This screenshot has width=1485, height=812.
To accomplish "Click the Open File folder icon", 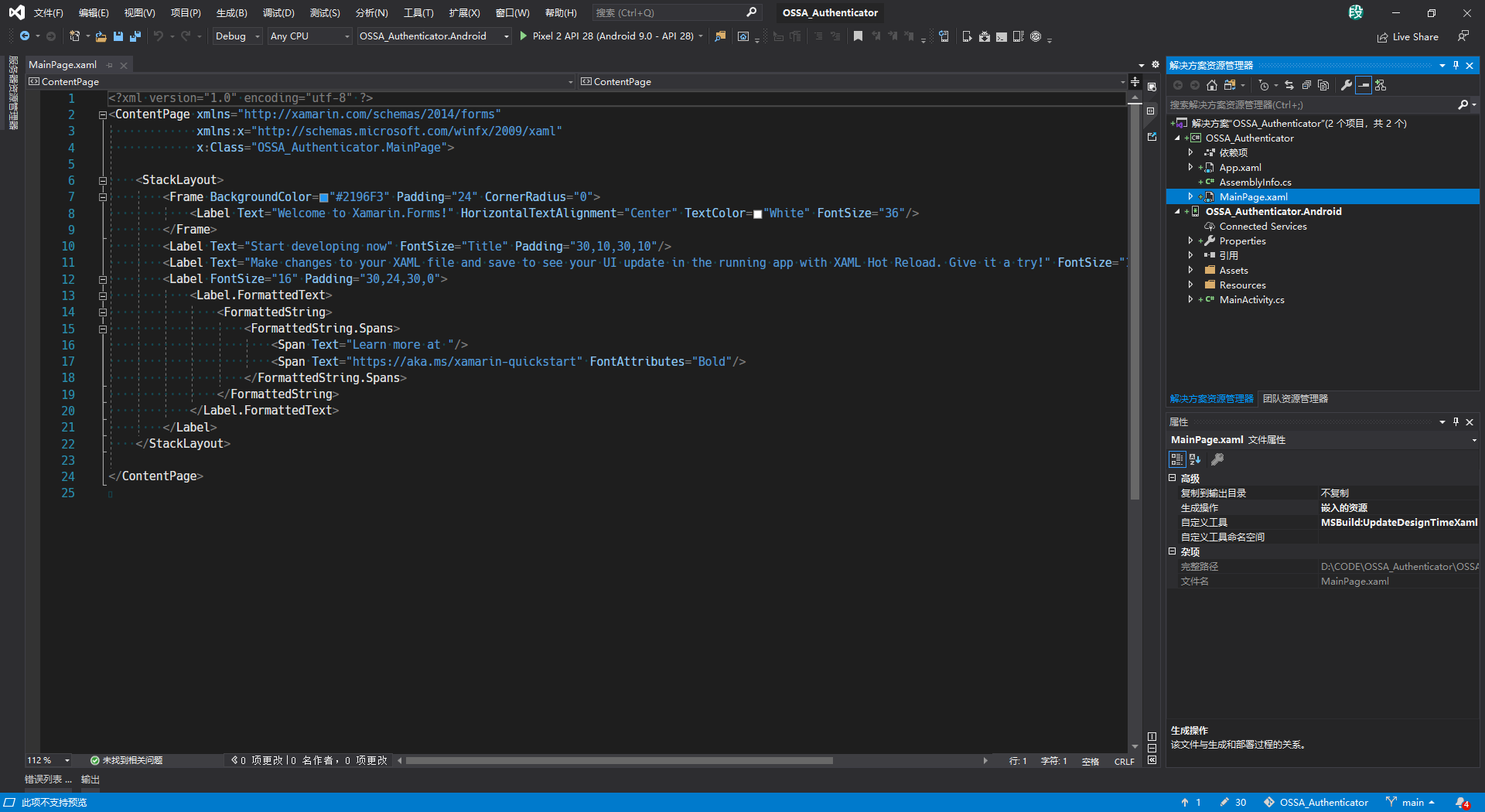I will click(101, 36).
